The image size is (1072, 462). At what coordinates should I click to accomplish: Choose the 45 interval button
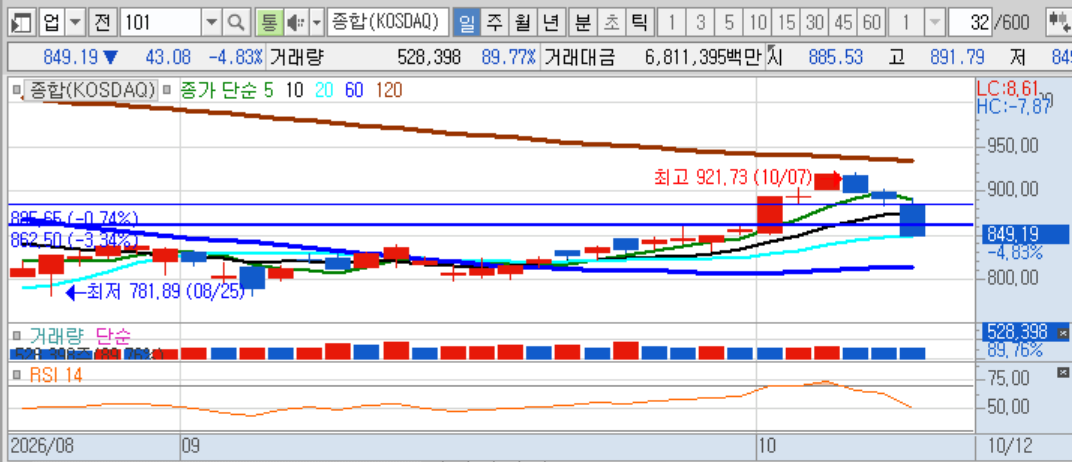pos(844,23)
